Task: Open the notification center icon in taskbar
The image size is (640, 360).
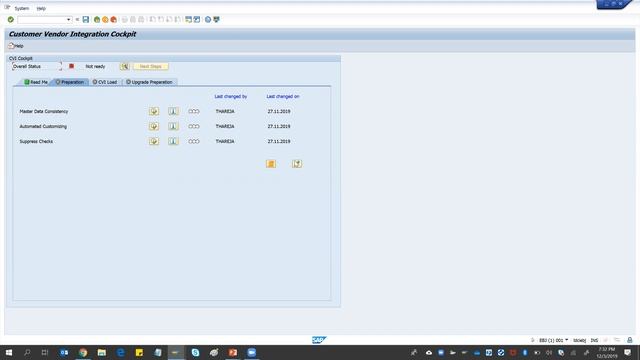Action: point(627,352)
